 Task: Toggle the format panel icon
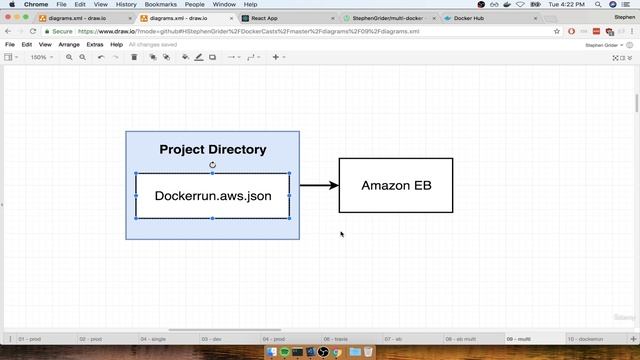pos(622,58)
